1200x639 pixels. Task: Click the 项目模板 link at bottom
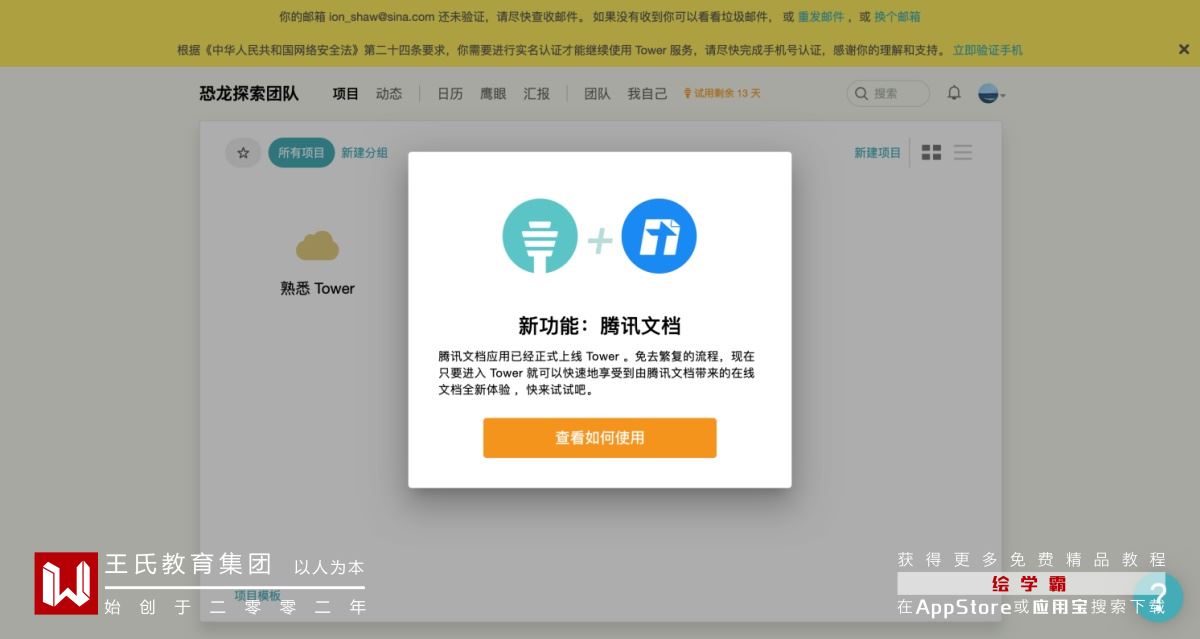coord(257,596)
